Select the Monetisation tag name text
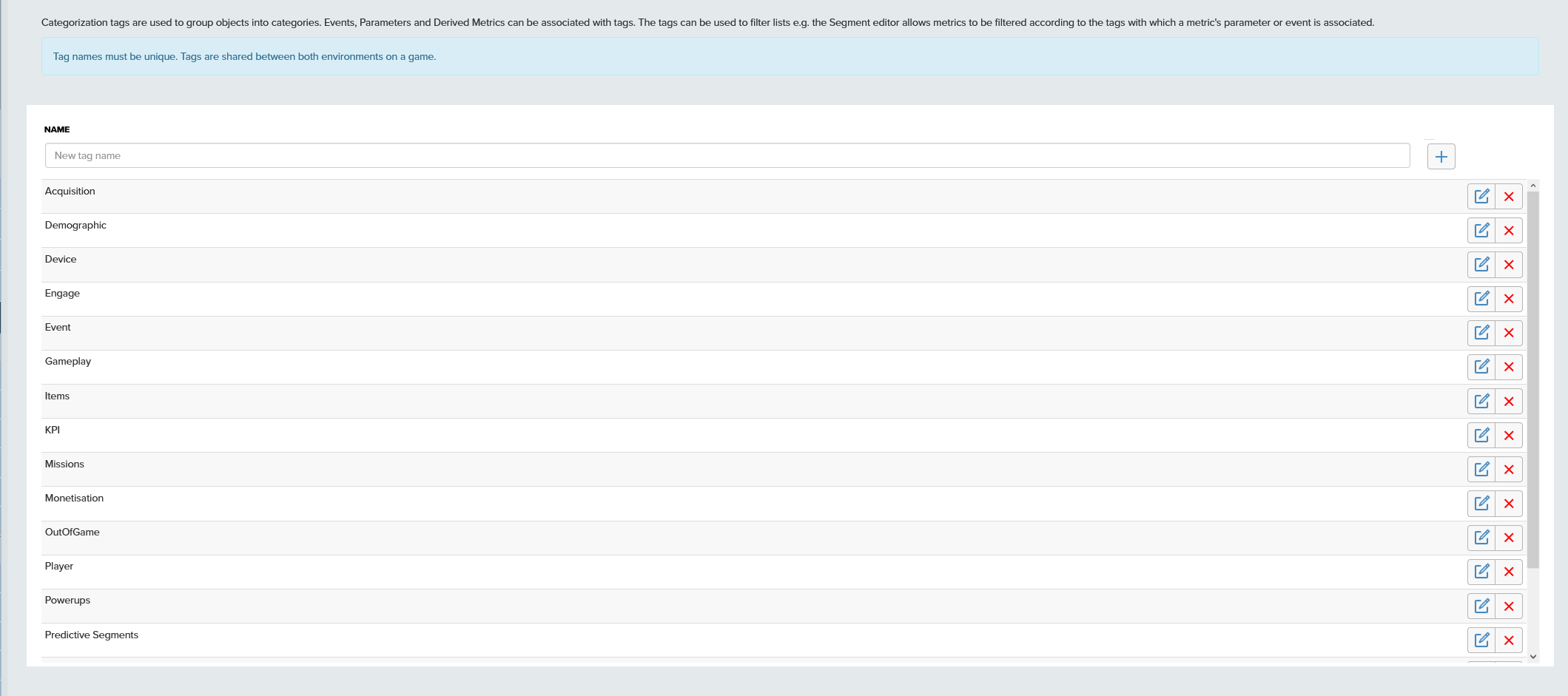The image size is (1568, 696). [x=74, y=498]
